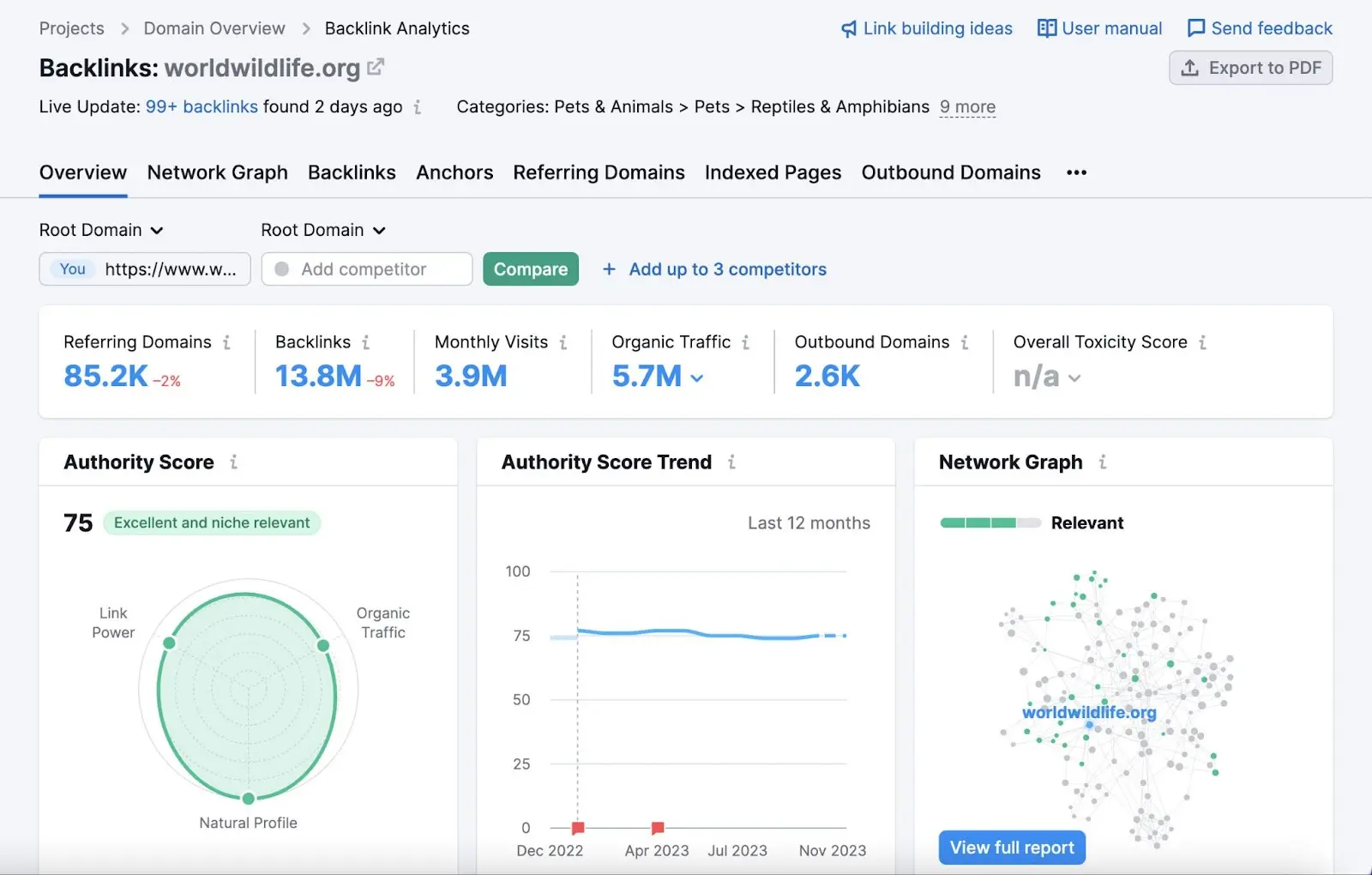Show the 9 more categories

pos(967,107)
